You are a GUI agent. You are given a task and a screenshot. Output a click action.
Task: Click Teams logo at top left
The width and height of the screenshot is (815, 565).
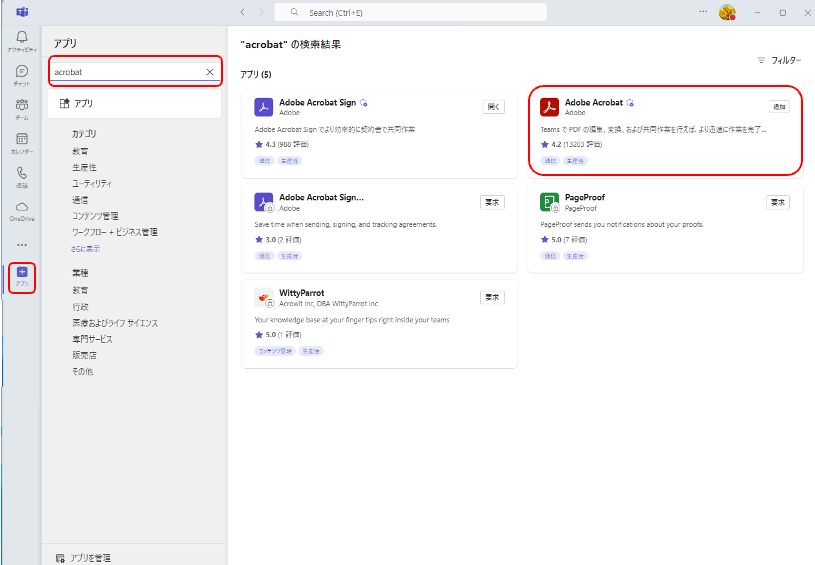(22, 12)
